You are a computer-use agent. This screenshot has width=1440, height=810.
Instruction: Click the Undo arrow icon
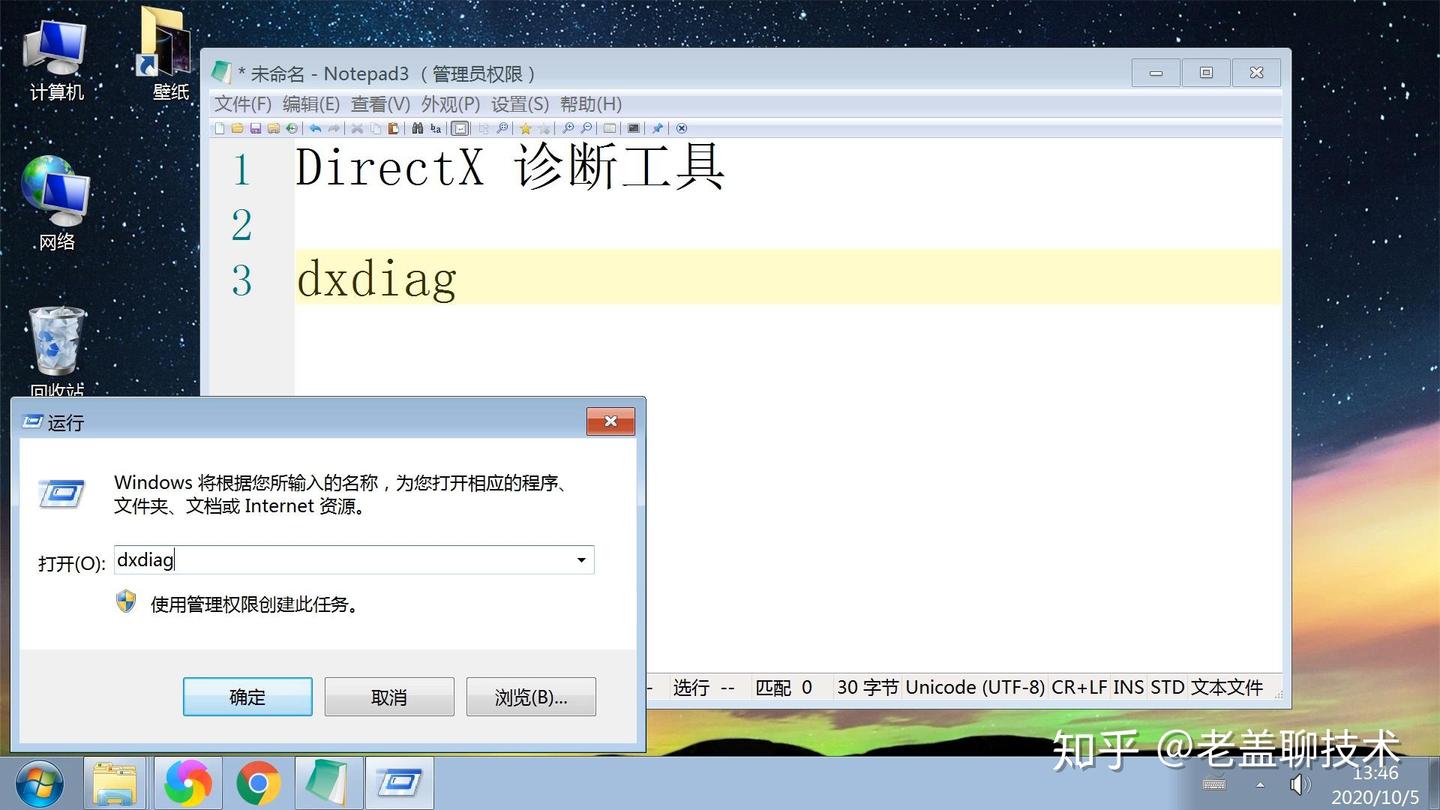(317, 128)
